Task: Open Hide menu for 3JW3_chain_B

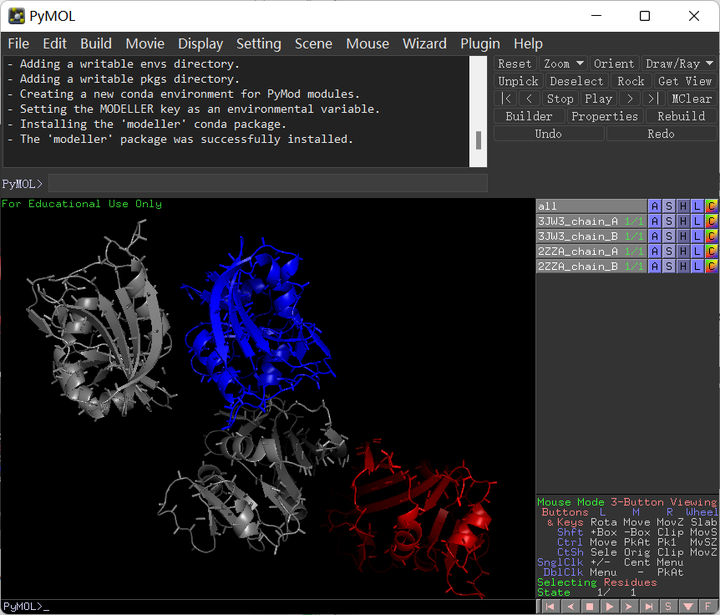Action: (x=683, y=236)
